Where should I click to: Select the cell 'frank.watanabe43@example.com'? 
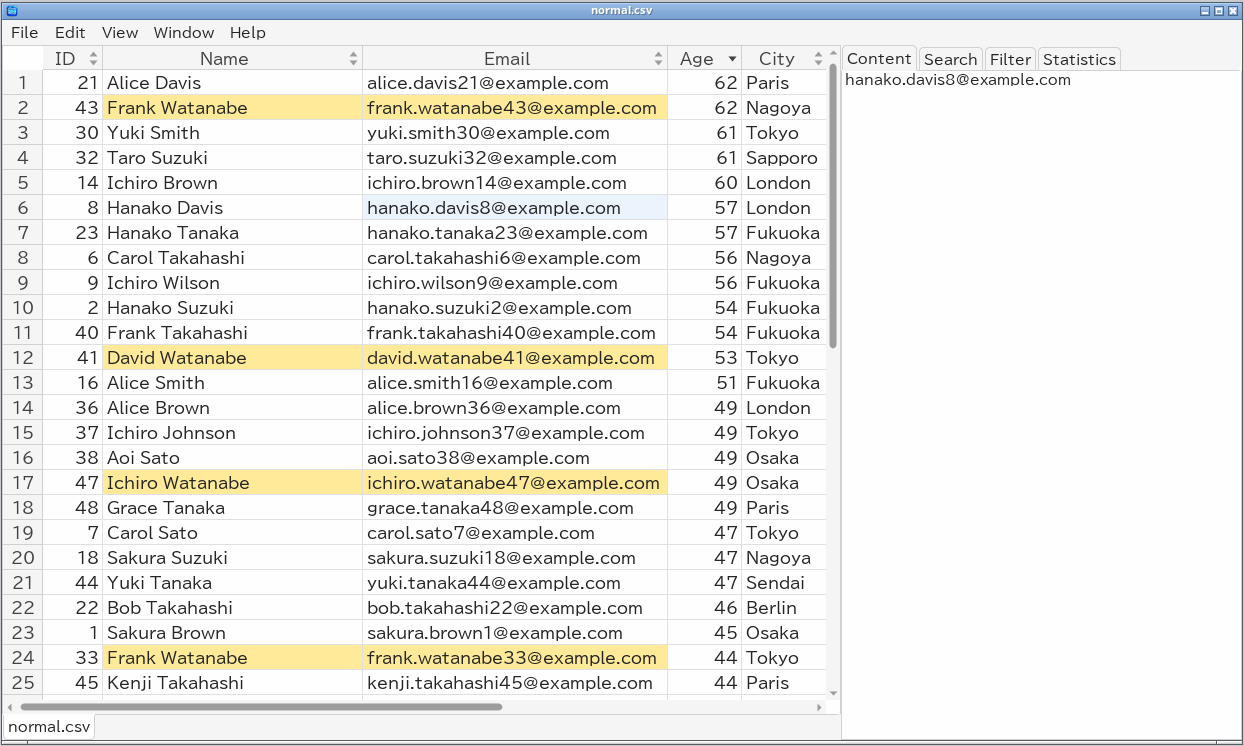[515, 108]
